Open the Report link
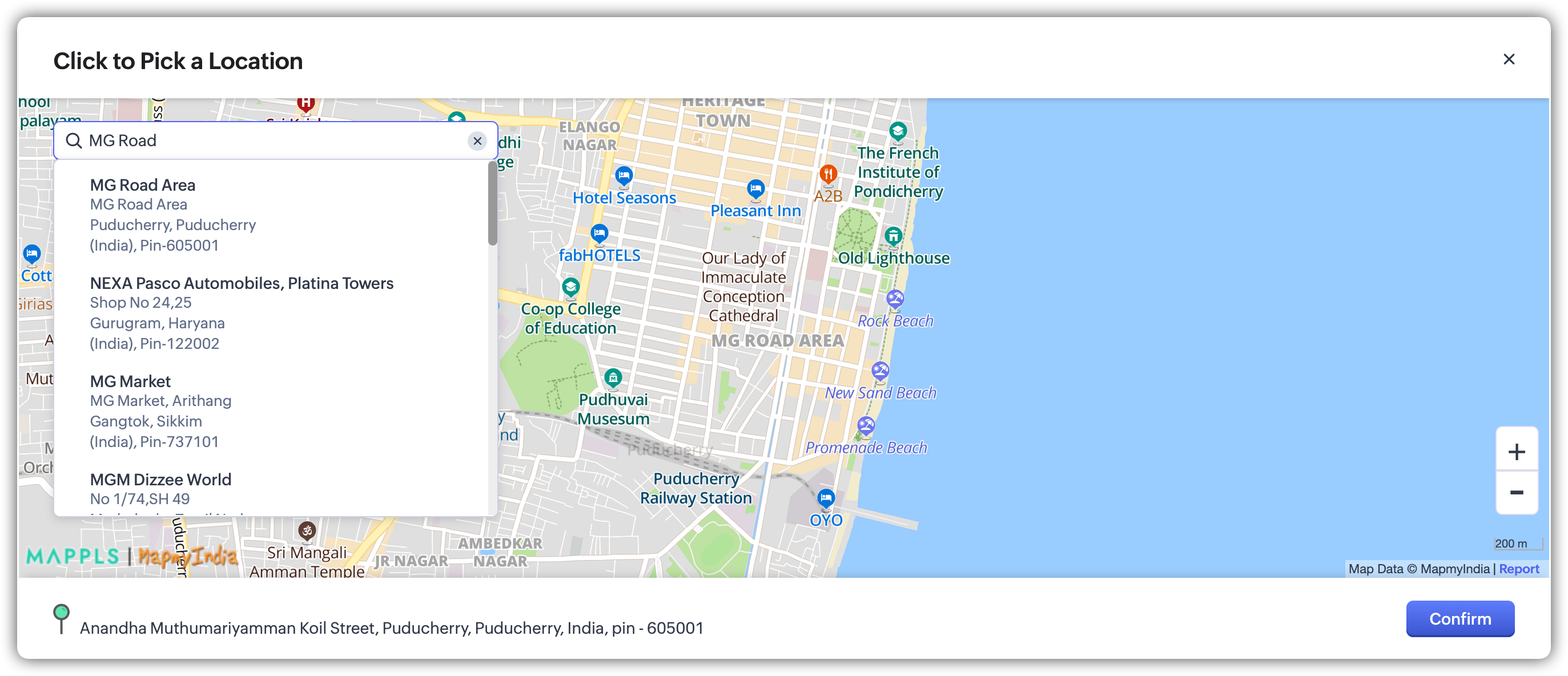1568x676 pixels. [x=1519, y=569]
